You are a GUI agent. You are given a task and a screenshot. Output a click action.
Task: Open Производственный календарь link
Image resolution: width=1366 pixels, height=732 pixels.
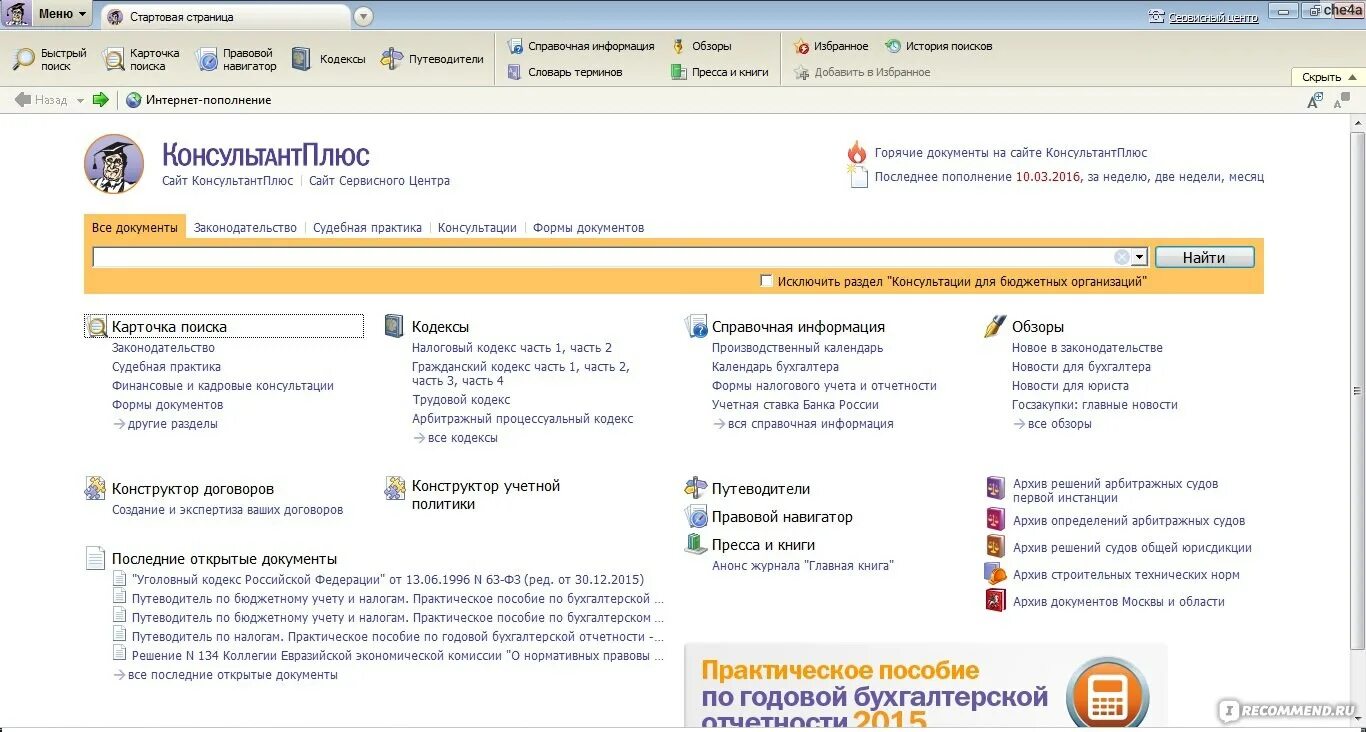pos(797,348)
